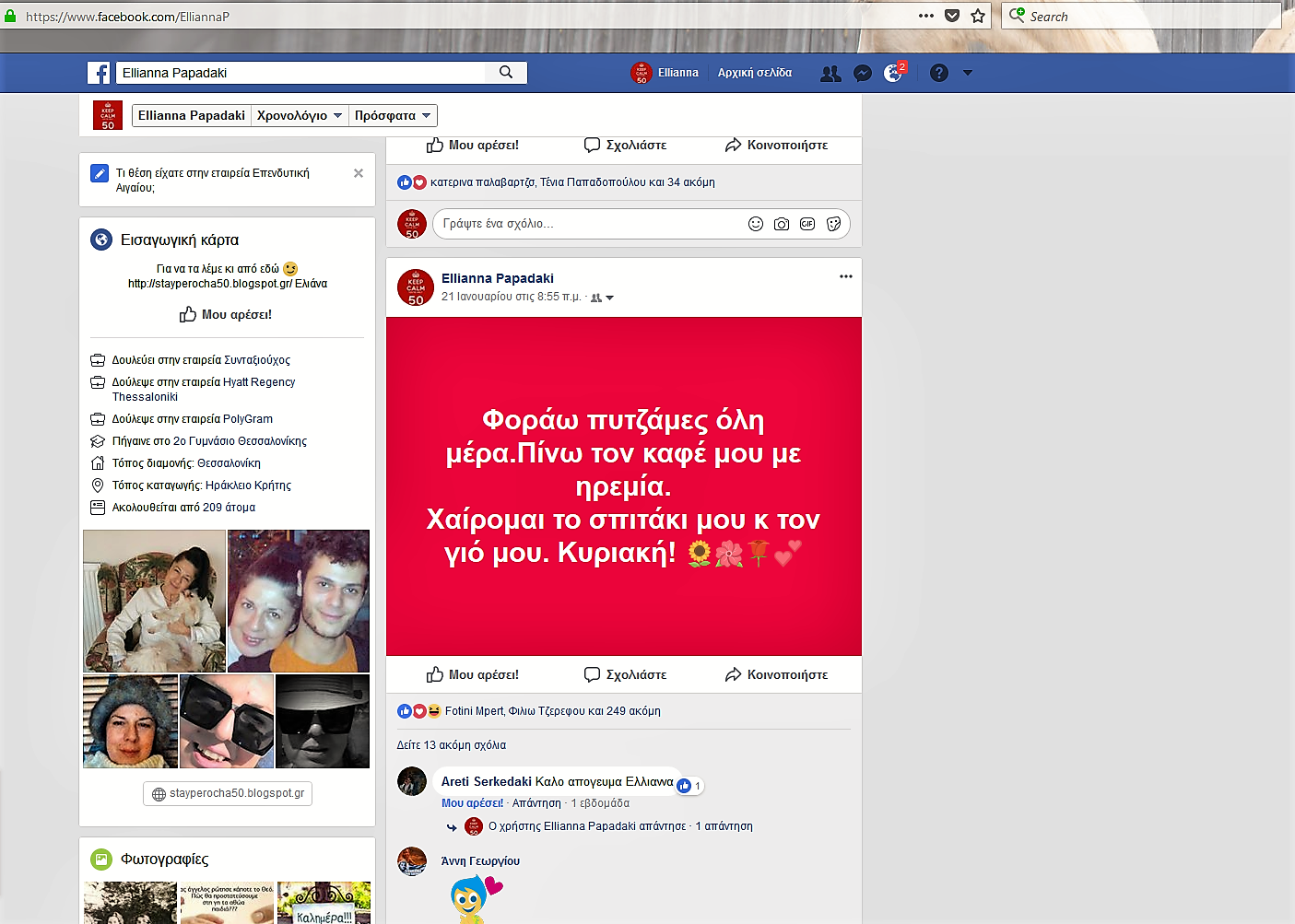Click the edit pencil icon on question card
Image resolution: width=1295 pixels, height=924 pixels.
[x=100, y=173]
